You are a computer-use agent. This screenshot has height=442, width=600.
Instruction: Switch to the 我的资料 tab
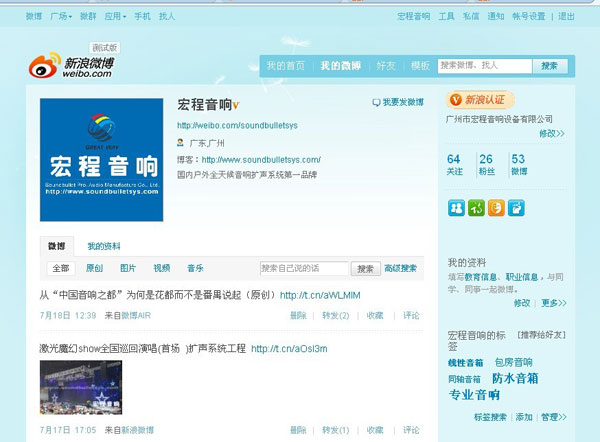[x=104, y=246]
